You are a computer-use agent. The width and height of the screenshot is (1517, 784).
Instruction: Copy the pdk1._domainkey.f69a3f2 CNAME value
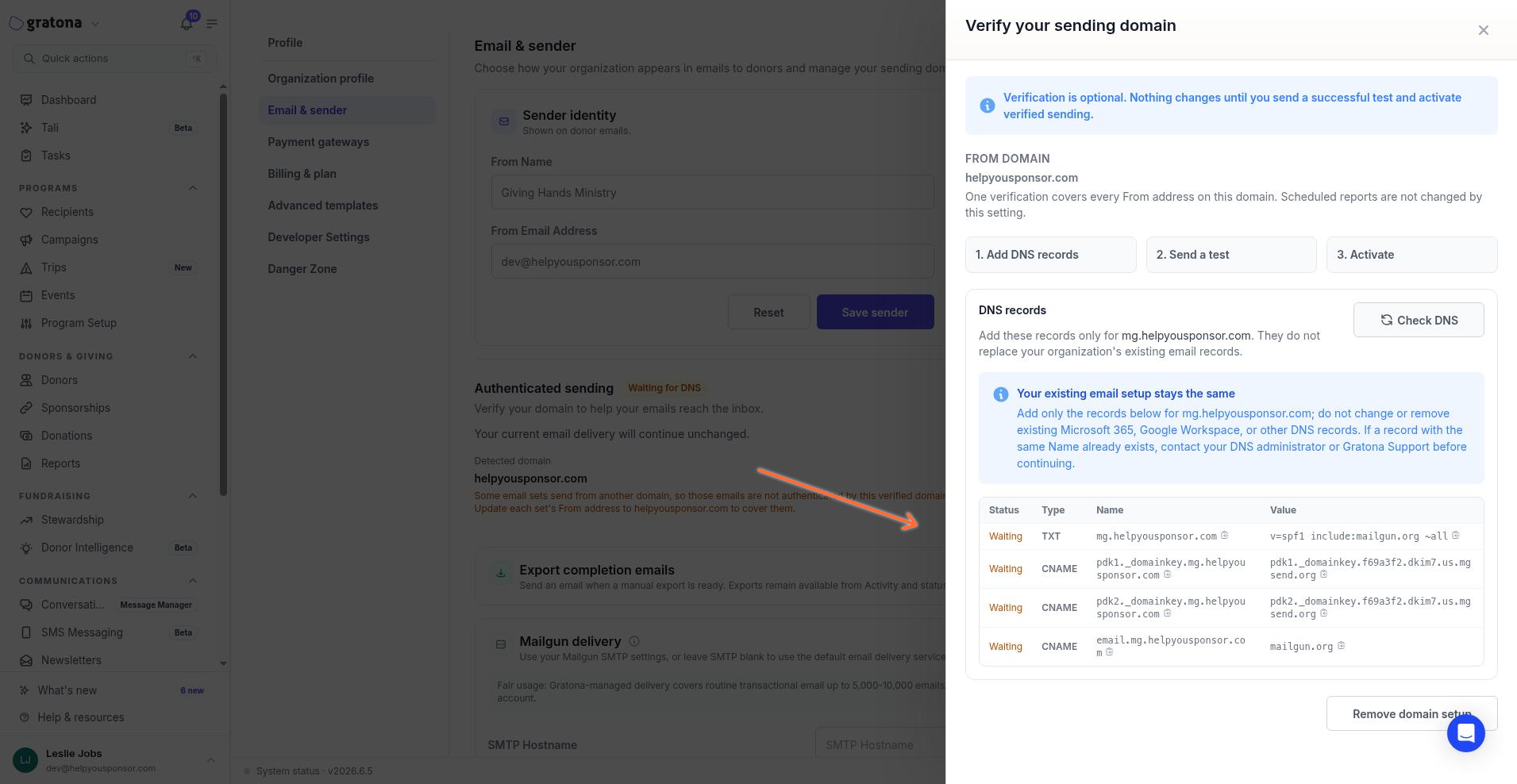1323,575
